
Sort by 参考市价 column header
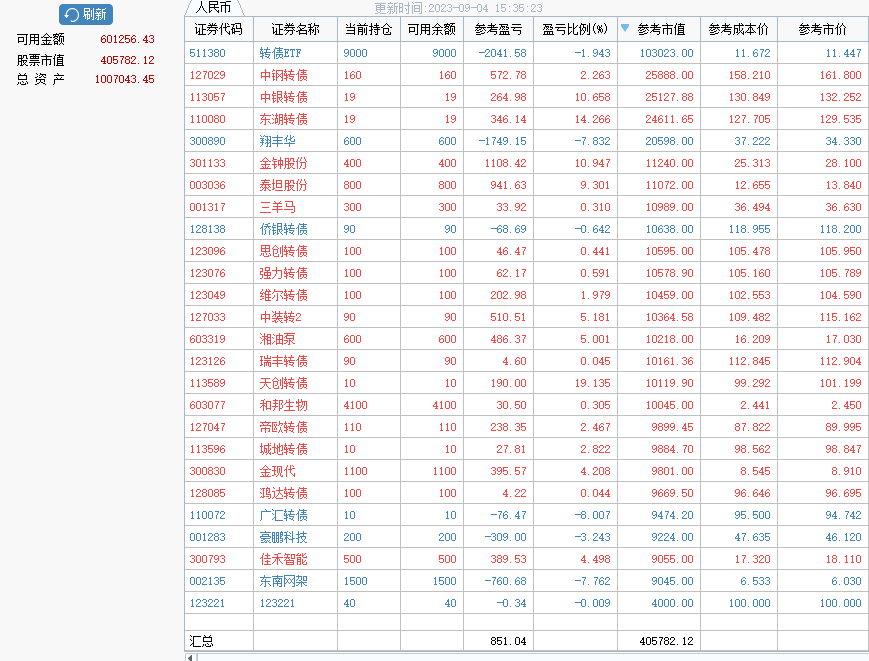pyautogui.click(x=822, y=30)
